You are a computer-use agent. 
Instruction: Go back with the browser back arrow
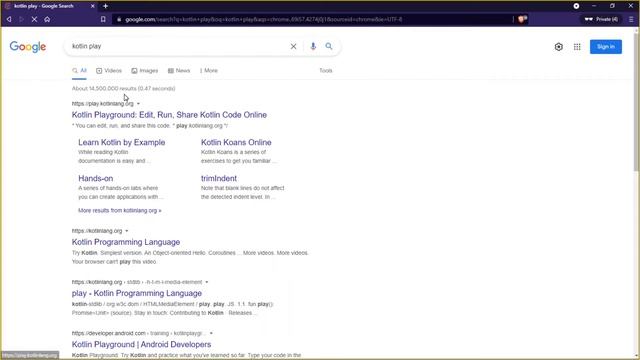pos(9,19)
